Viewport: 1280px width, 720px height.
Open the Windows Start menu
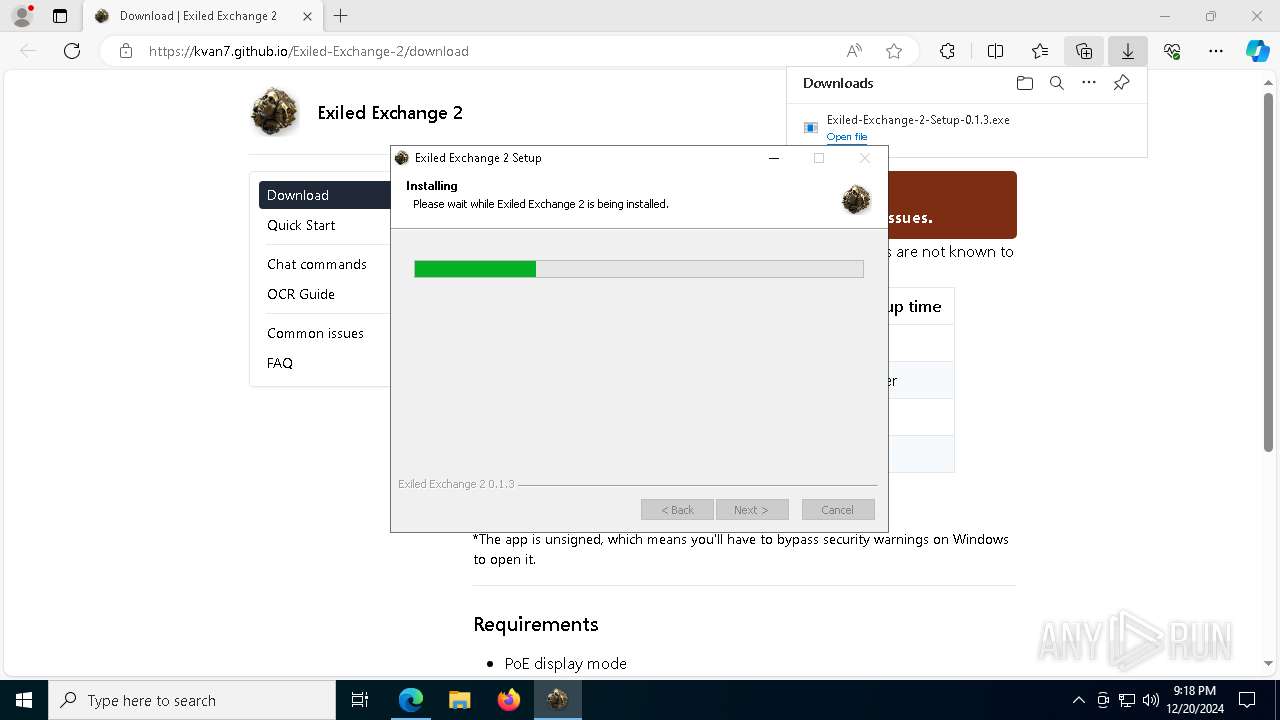coord(24,700)
